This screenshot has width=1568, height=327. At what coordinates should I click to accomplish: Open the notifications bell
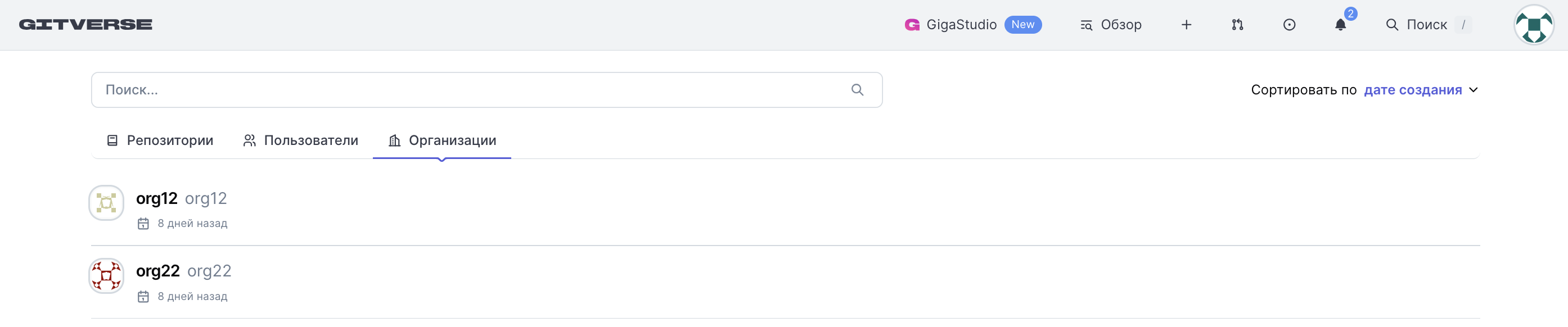point(1340,25)
